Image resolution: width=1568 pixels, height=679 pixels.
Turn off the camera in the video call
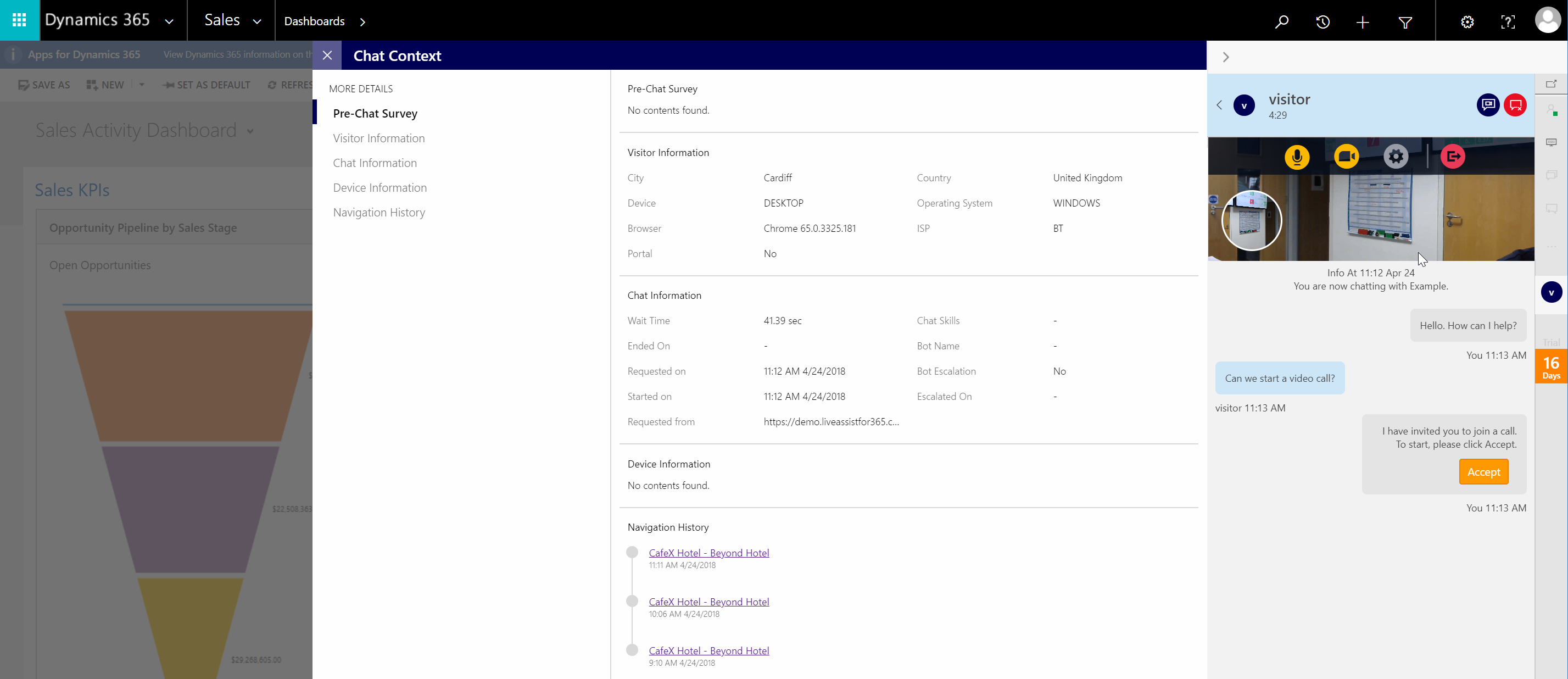[x=1347, y=156]
